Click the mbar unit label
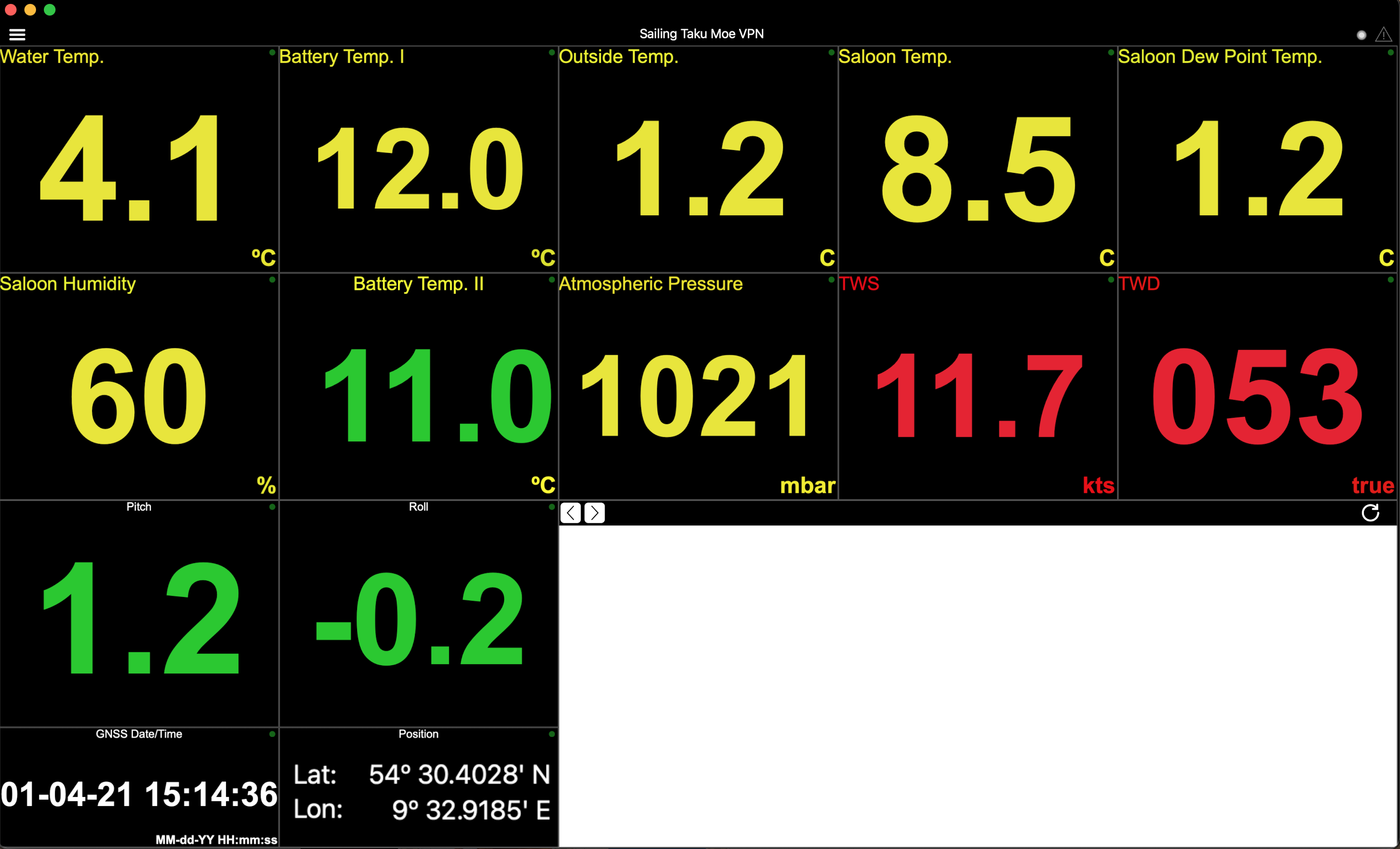 pyautogui.click(x=807, y=485)
